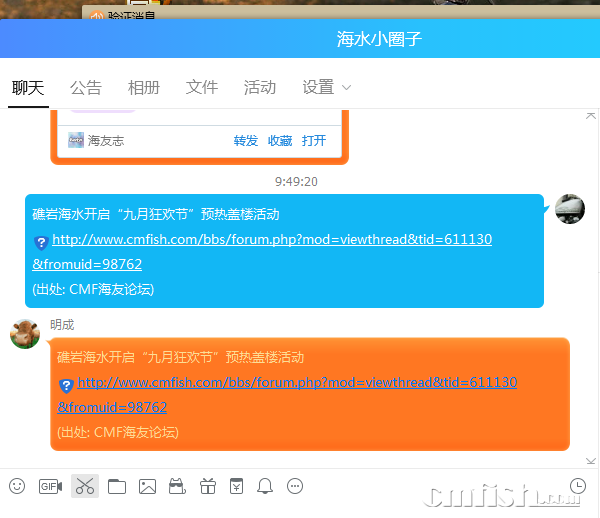
Task: Go to the 活动 tab
Action: [260, 88]
